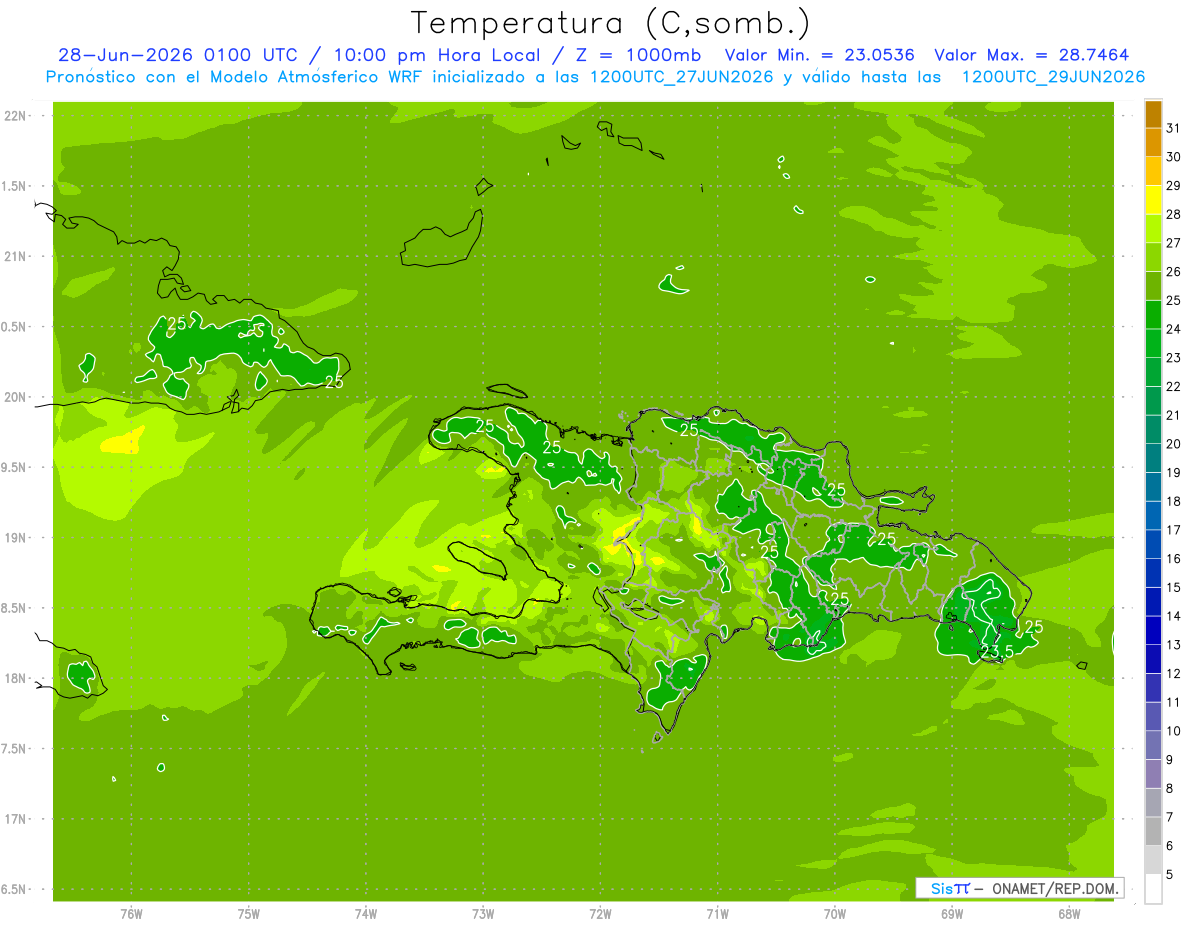Image resolution: width=1200 pixels, height=927 pixels.
Task: Click the "23.5" contour label
Action: tap(997, 651)
